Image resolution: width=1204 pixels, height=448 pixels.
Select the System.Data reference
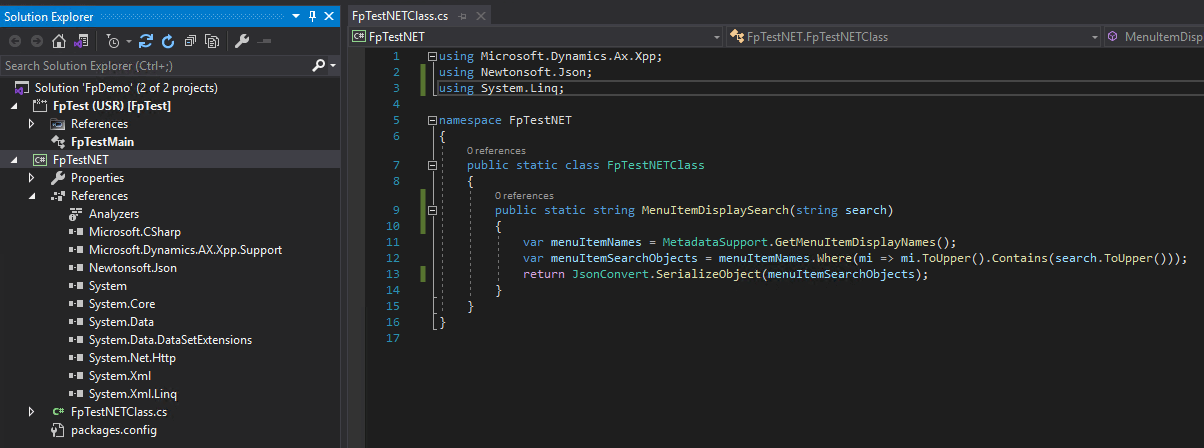[121, 322]
